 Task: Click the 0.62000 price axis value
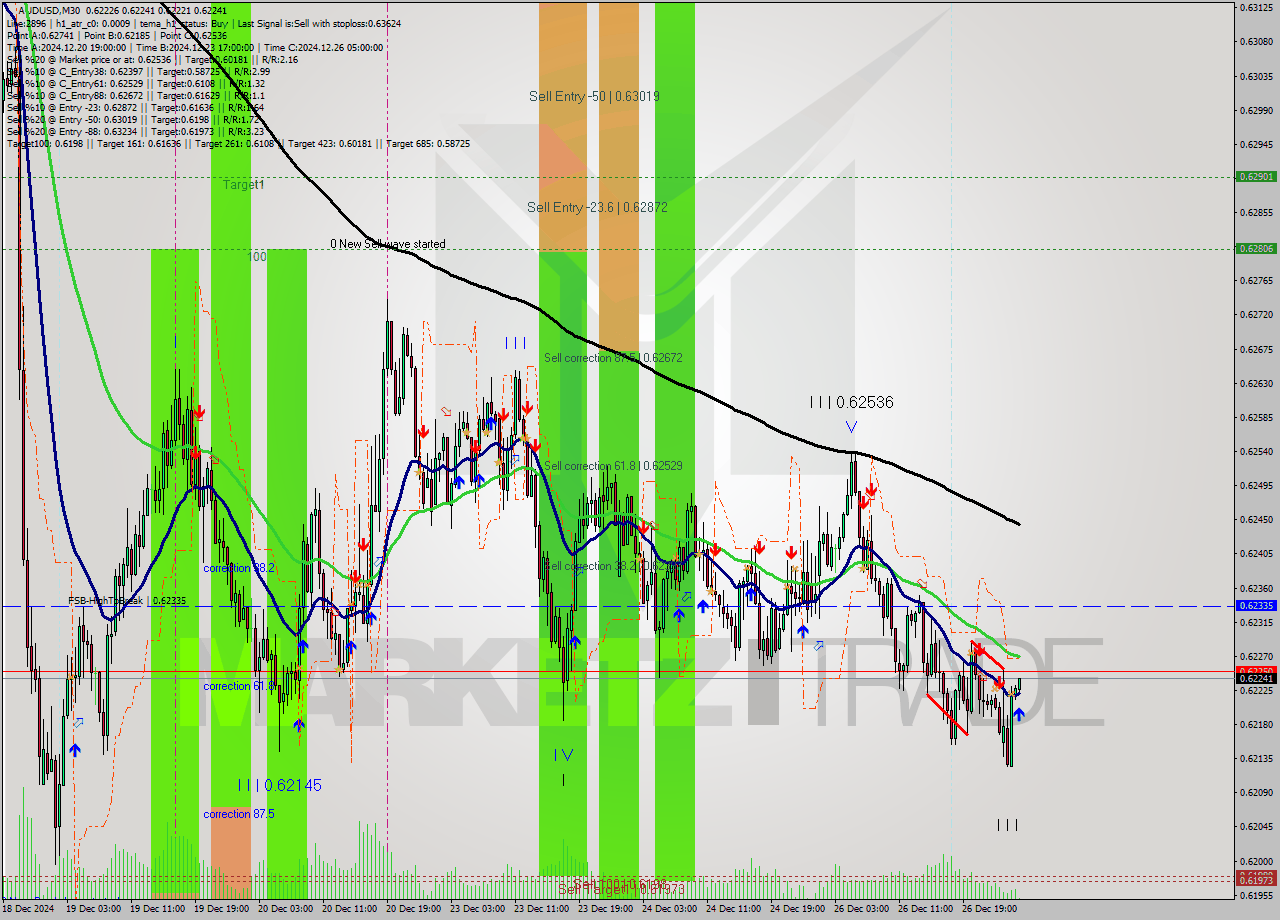click(x=1256, y=861)
